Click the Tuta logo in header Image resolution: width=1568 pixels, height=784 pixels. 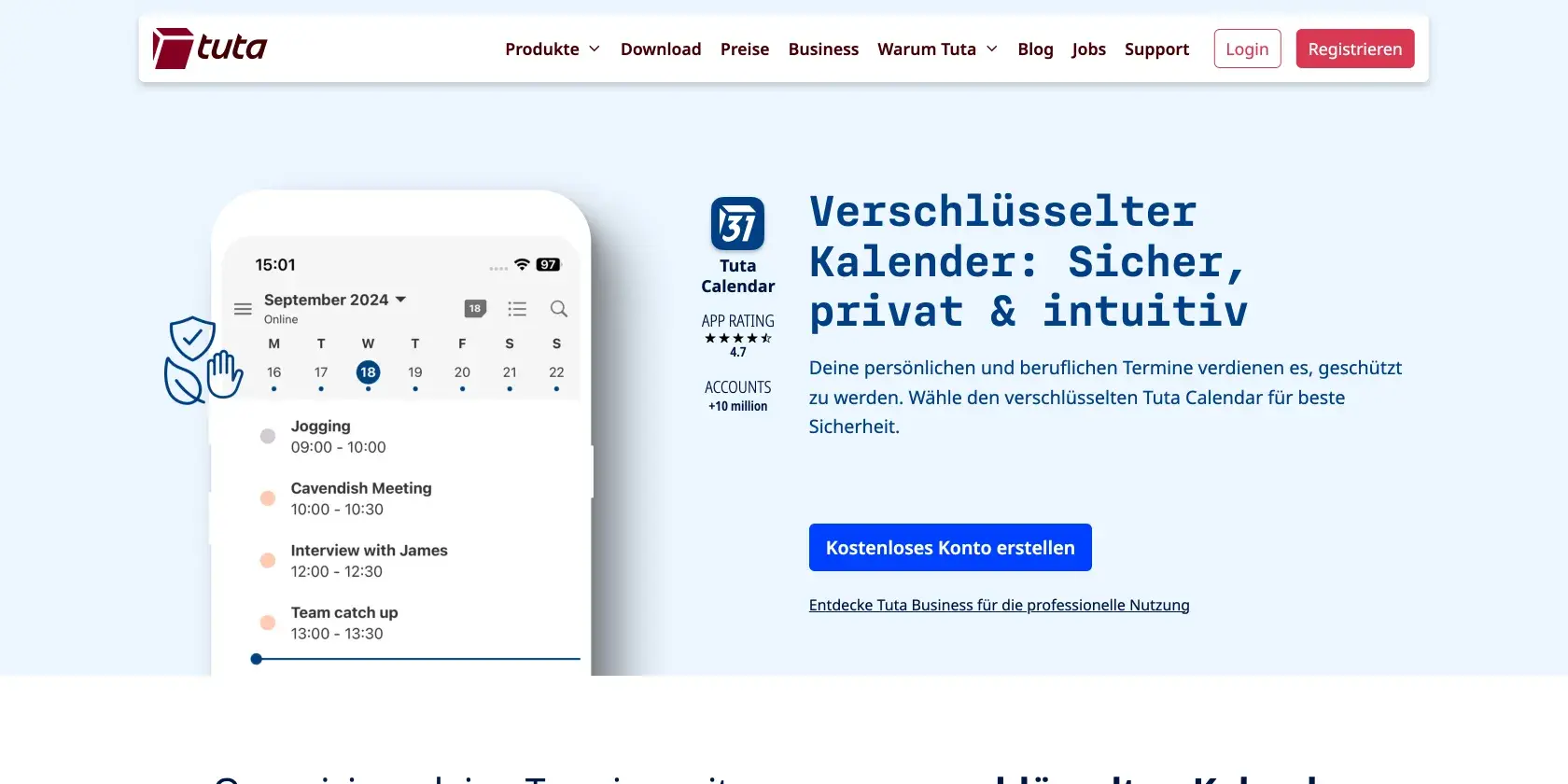pos(210,49)
